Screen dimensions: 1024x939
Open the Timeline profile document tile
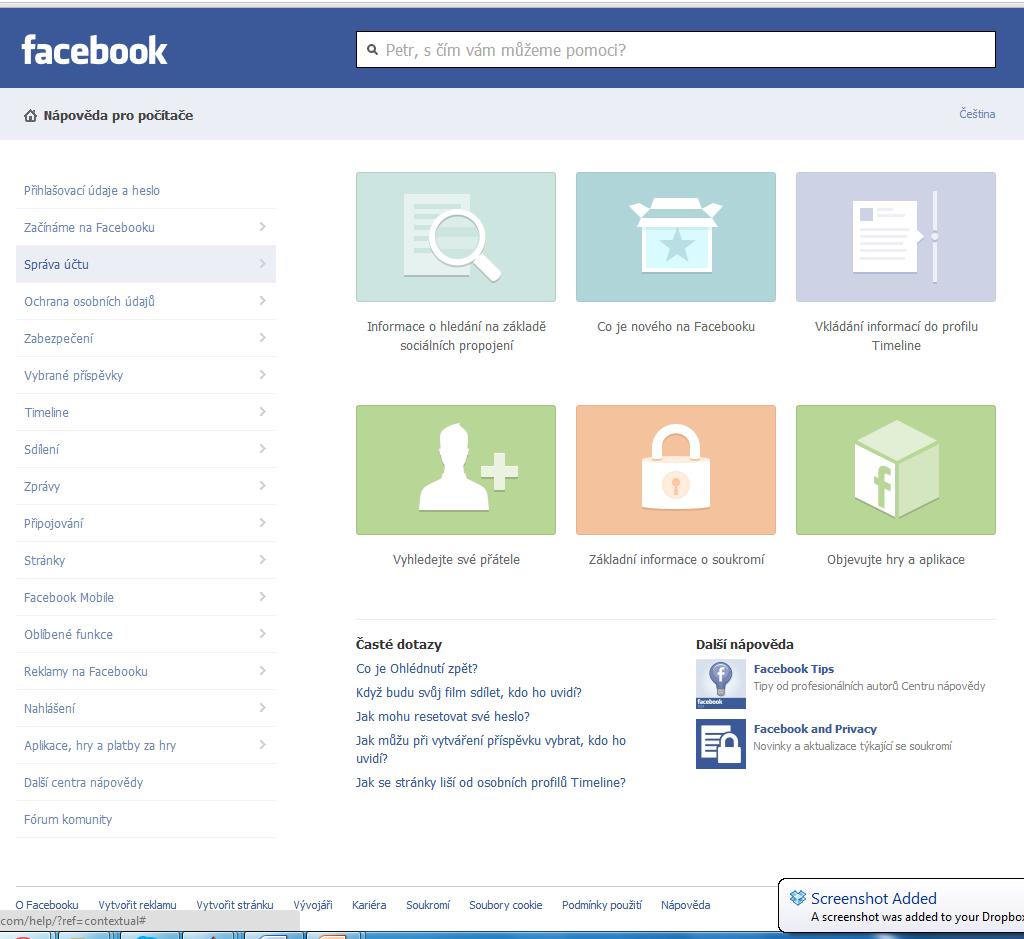click(896, 237)
